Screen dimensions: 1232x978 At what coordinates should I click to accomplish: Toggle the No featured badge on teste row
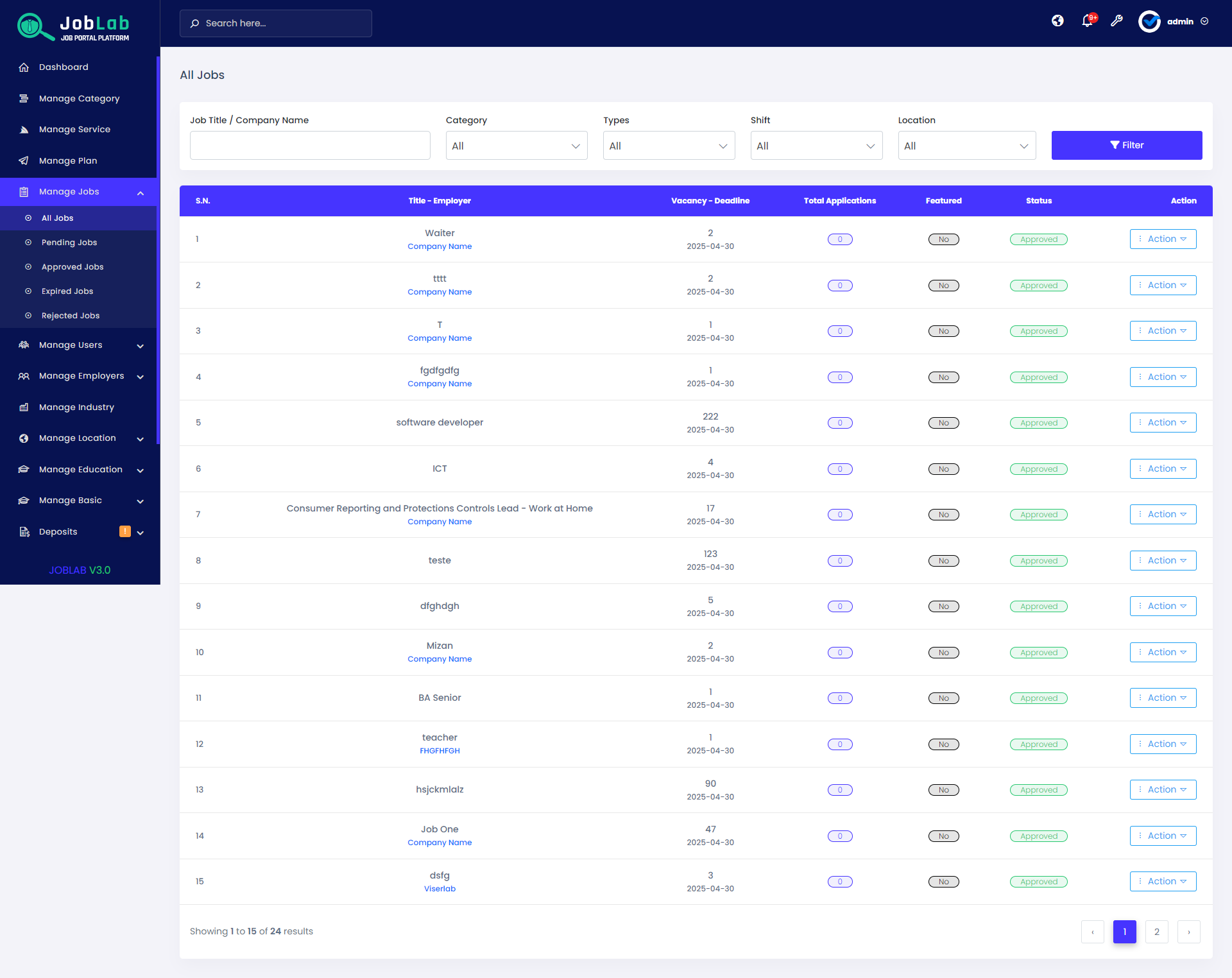(943, 560)
